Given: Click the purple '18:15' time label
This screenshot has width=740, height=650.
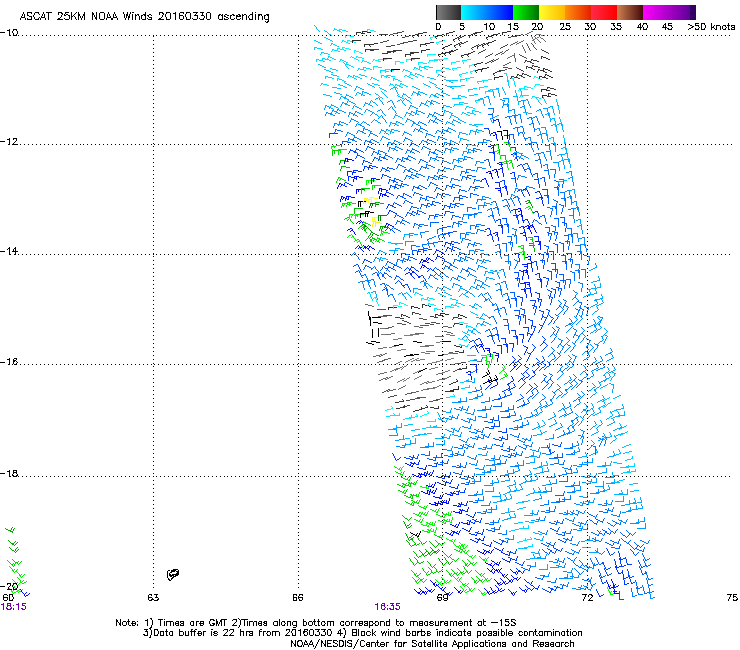Looking at the screenshot, I should tap(14, 607).
